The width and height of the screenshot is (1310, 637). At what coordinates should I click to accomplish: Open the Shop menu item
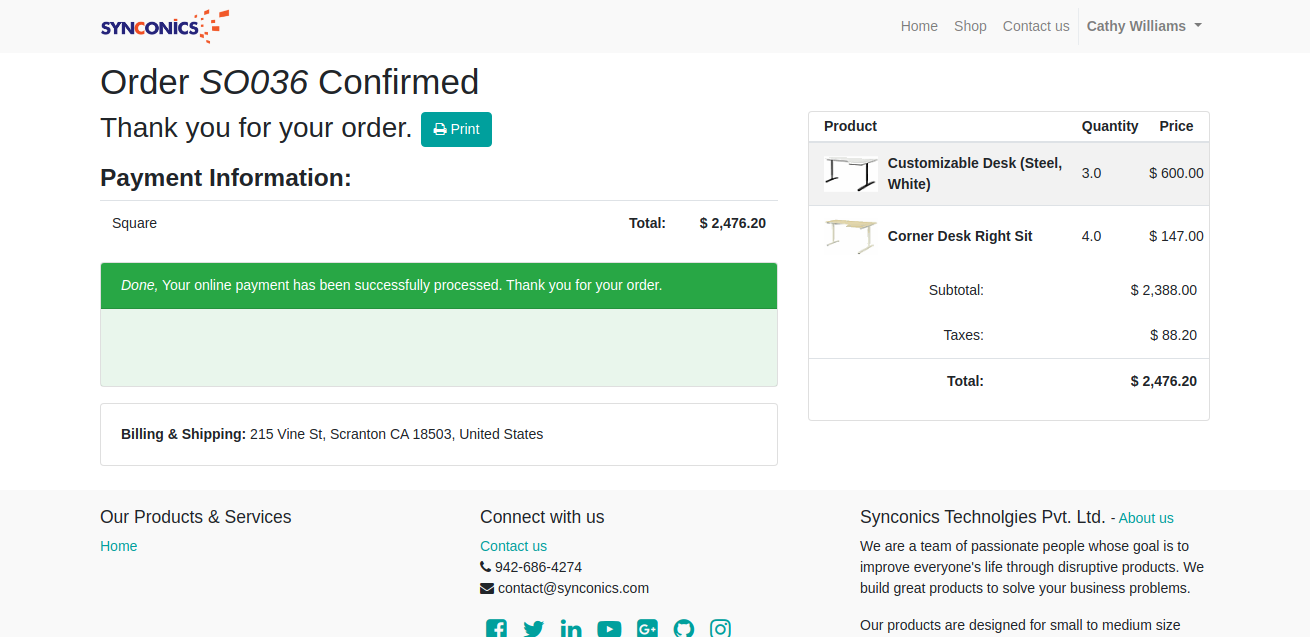[970, 26]
